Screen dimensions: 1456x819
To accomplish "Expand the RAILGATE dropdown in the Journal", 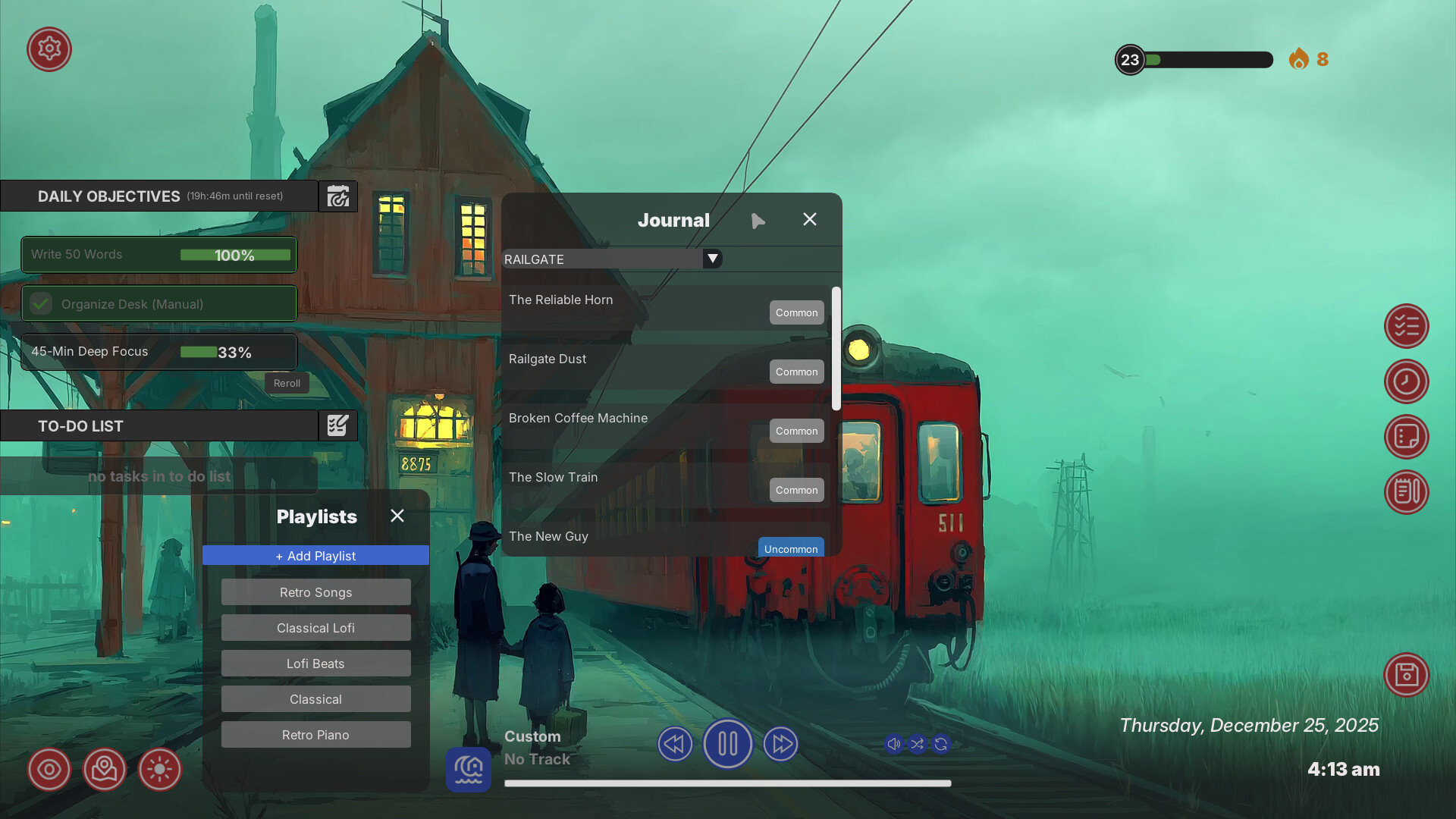I will [x=711, y=259].
